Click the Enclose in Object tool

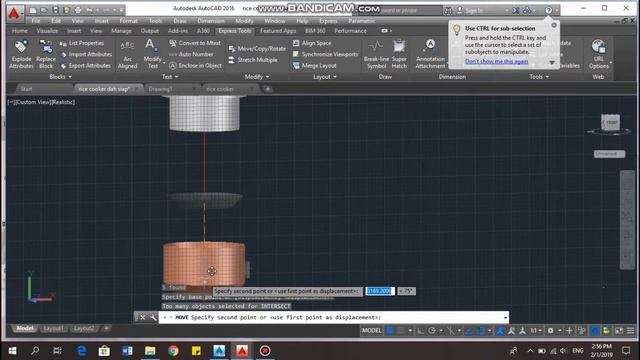[x=195, y=66]
